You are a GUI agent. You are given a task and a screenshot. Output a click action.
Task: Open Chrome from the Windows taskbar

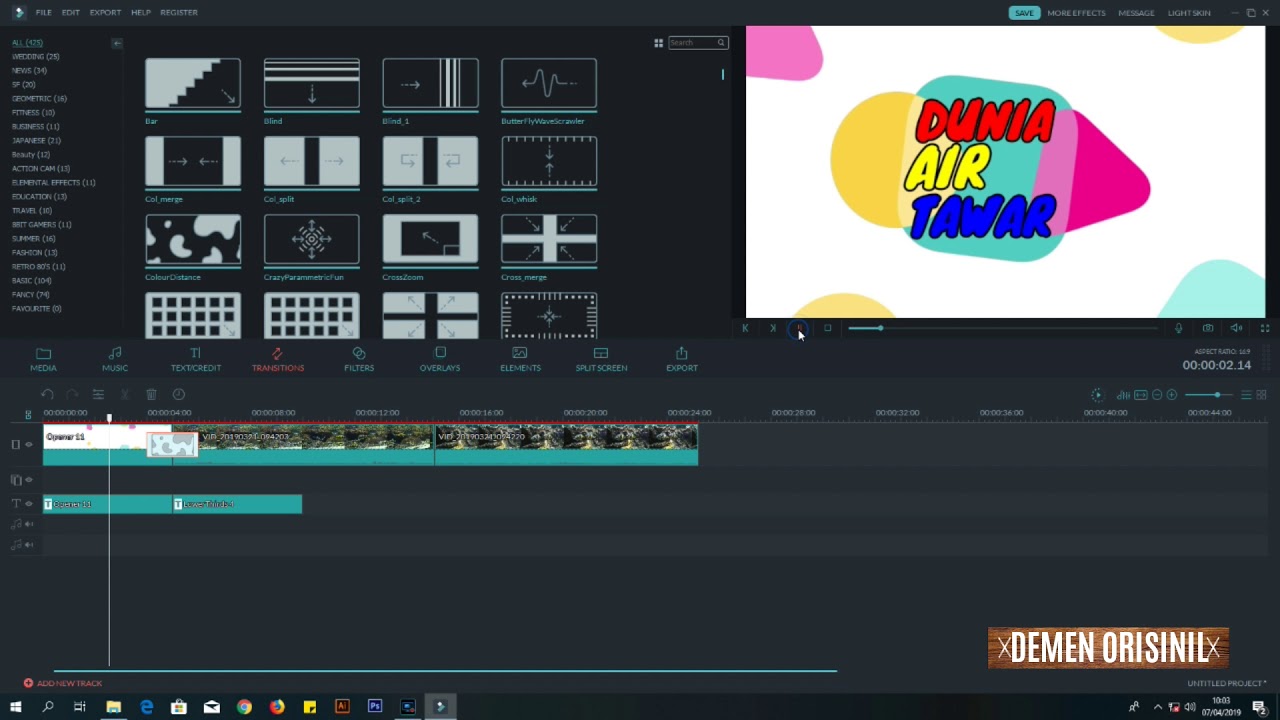point(244,706)
